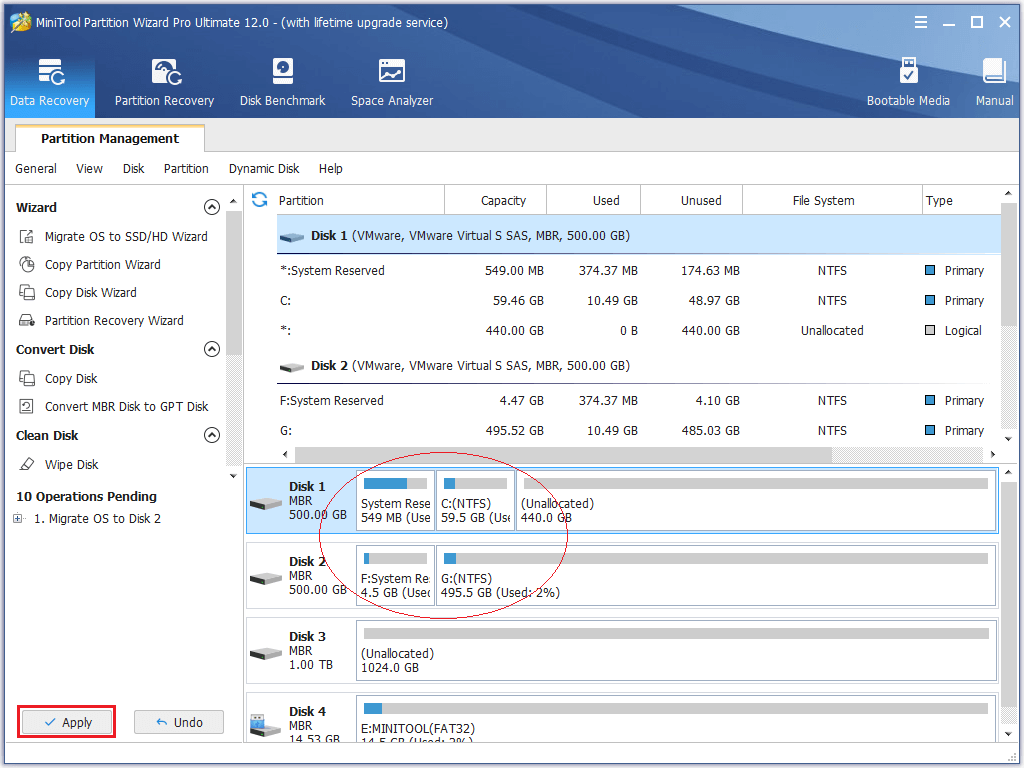
Task: Open the hamburger menu in title bar
Action: [x=920, y=22]
